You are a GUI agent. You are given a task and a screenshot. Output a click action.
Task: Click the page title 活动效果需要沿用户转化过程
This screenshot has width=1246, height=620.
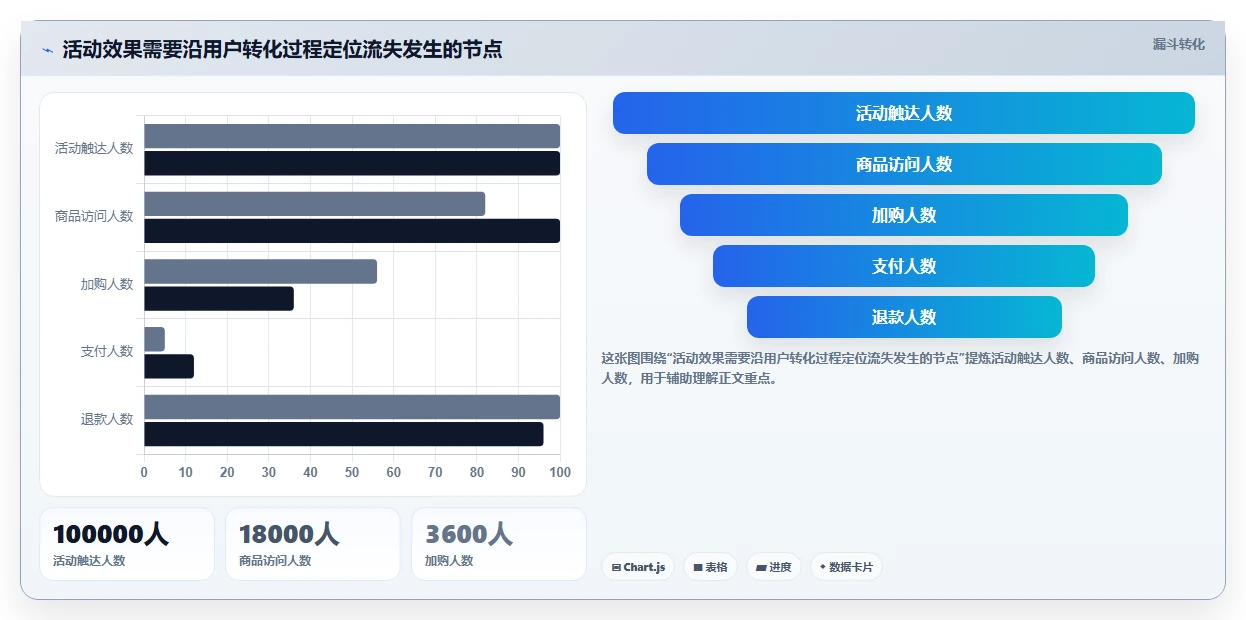tap(282, 49)
